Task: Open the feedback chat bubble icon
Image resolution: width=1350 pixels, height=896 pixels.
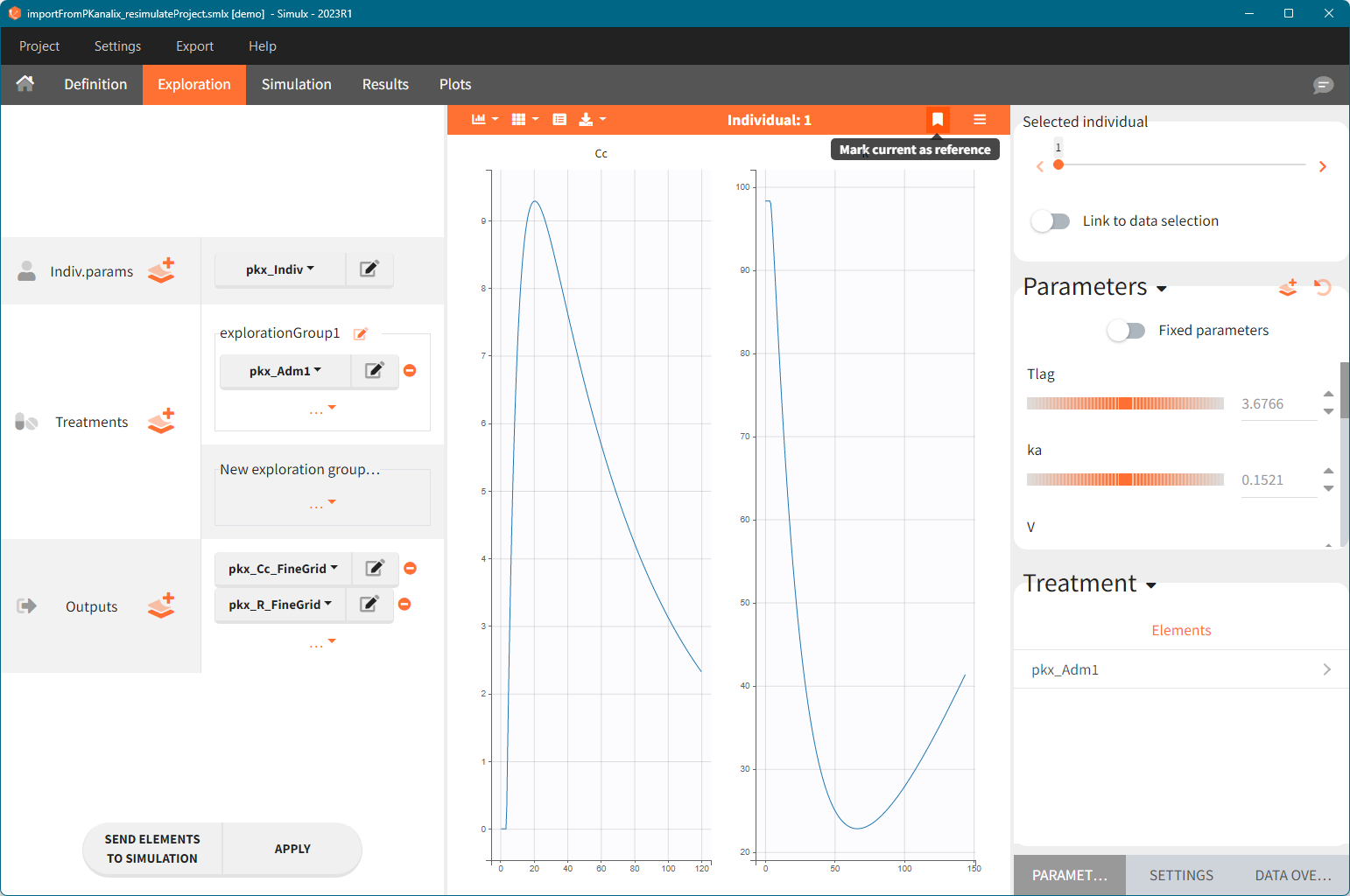Action: (x=1323, y=85)
